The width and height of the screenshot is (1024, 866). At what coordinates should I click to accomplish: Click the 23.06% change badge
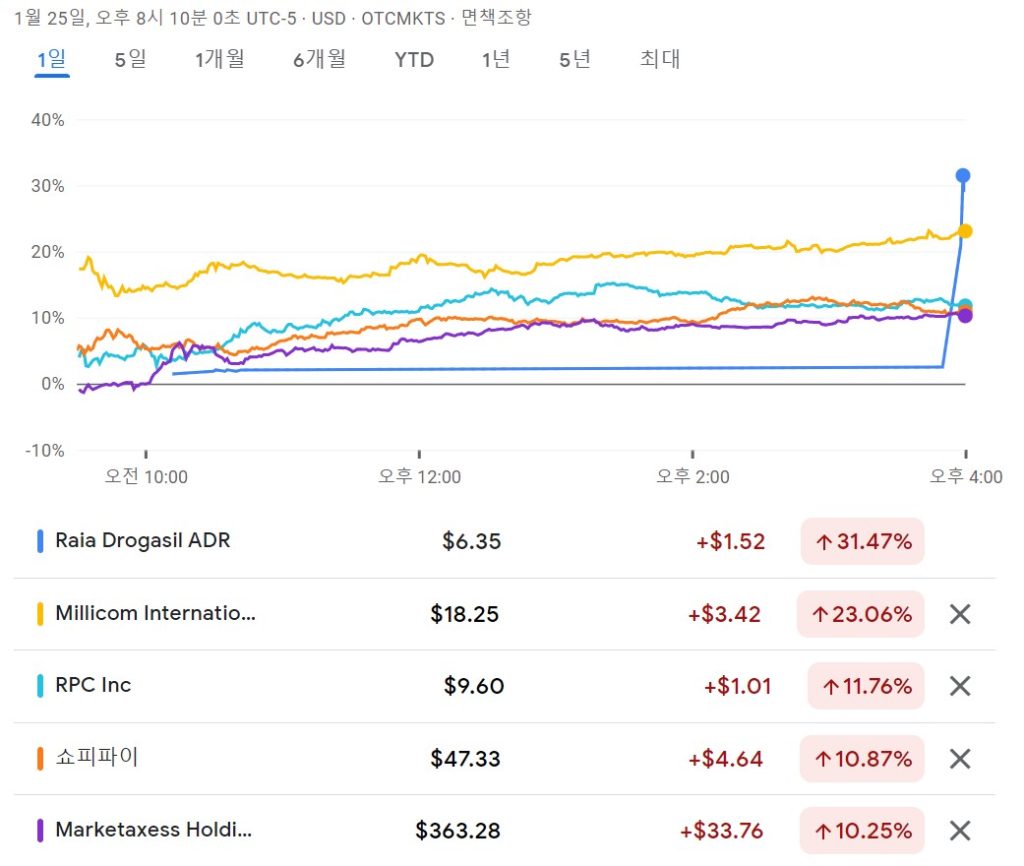click(x=860, y=614)
